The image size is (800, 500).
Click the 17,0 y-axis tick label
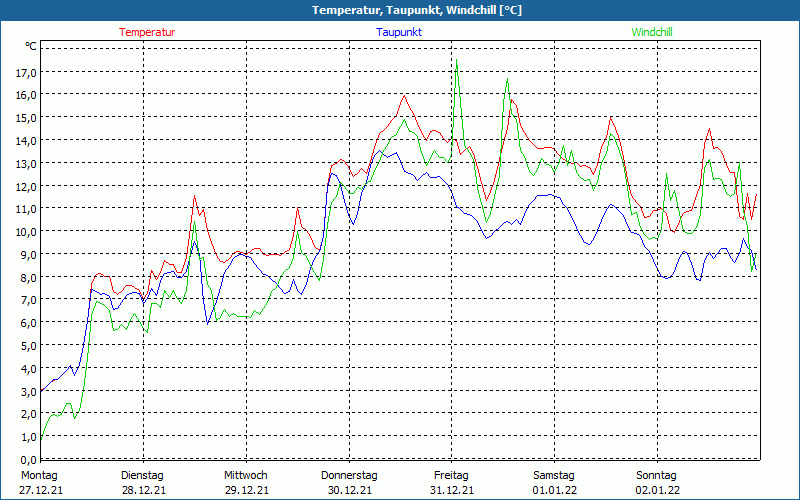pyautogui.click(x=26, y=73)
